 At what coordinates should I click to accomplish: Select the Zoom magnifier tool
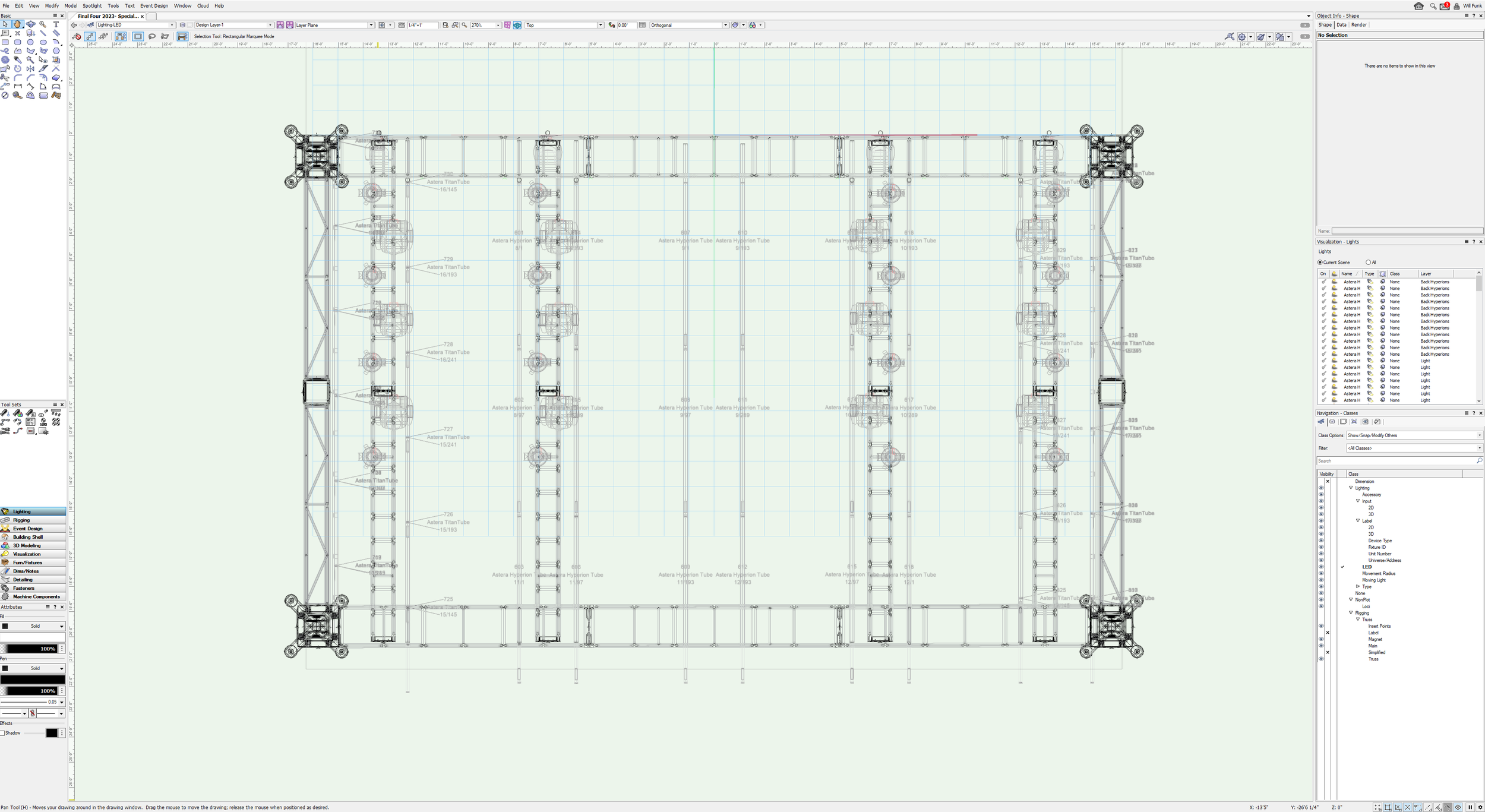click(43, 24)
